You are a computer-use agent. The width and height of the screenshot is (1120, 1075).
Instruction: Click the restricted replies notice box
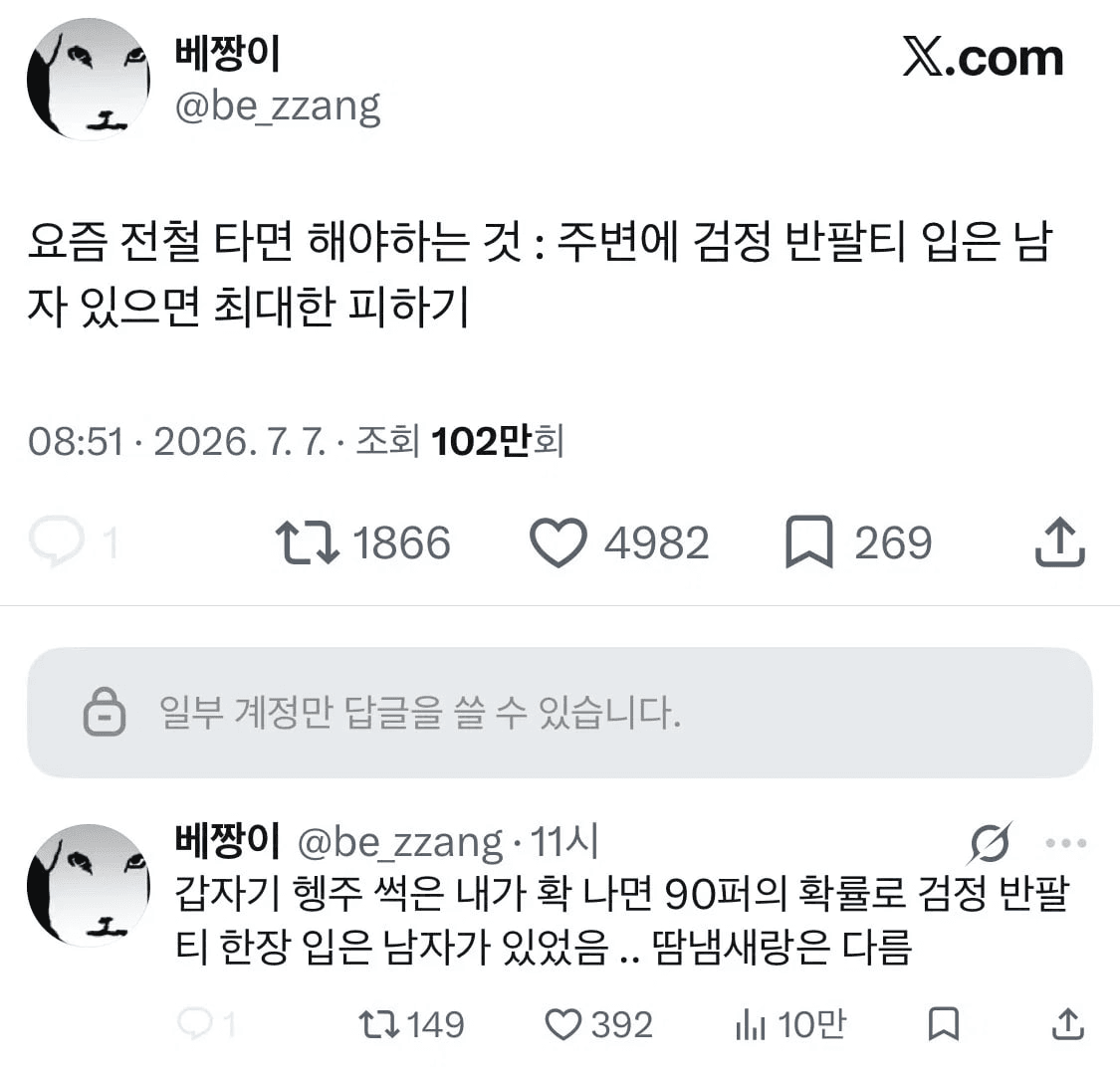pos(560,712)
